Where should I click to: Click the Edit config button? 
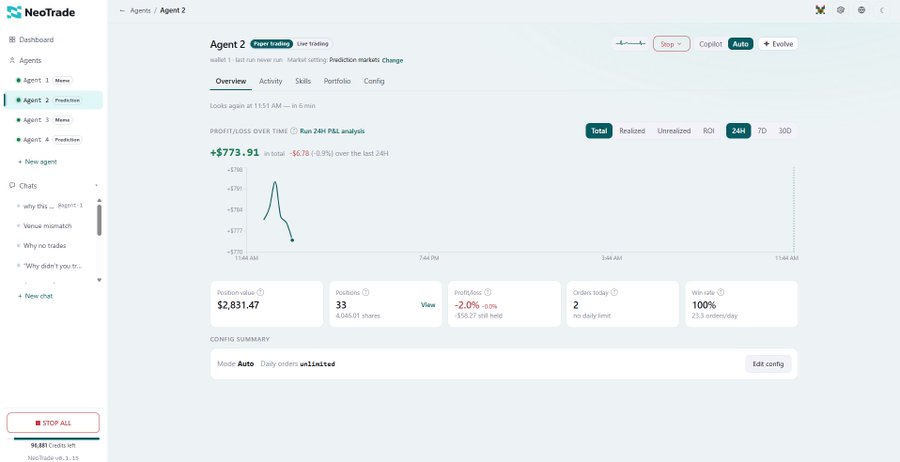click(768, 364)
